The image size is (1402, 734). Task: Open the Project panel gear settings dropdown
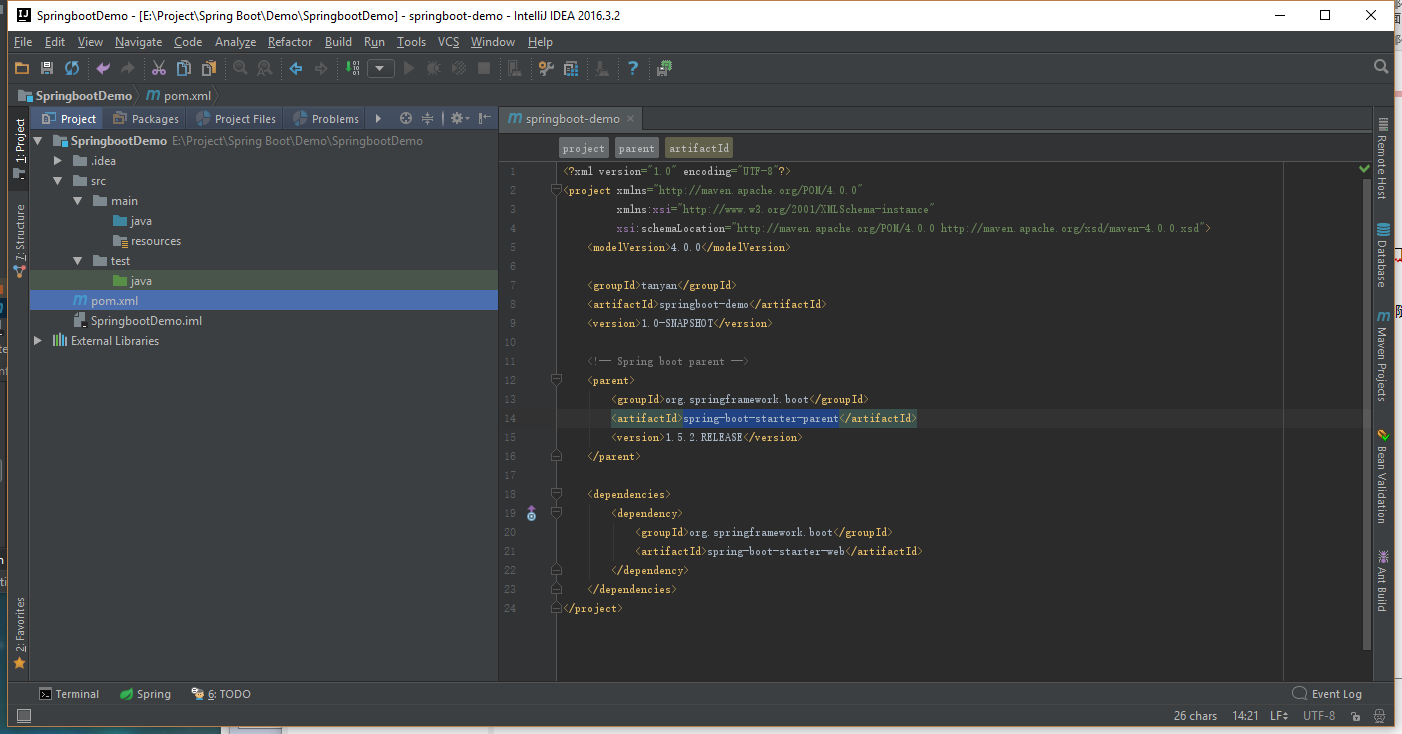(x=459, y=118)
